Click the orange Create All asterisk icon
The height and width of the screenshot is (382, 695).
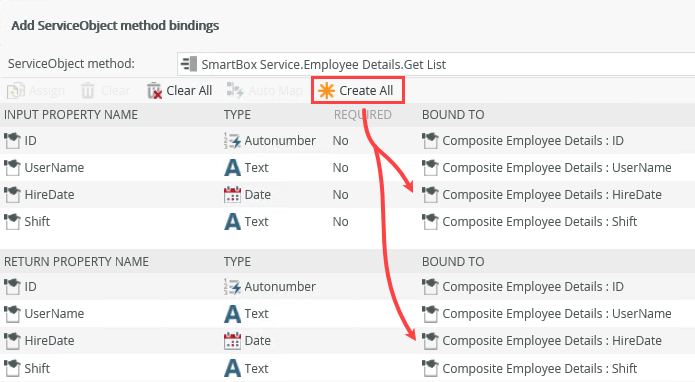tap(327, 90)
